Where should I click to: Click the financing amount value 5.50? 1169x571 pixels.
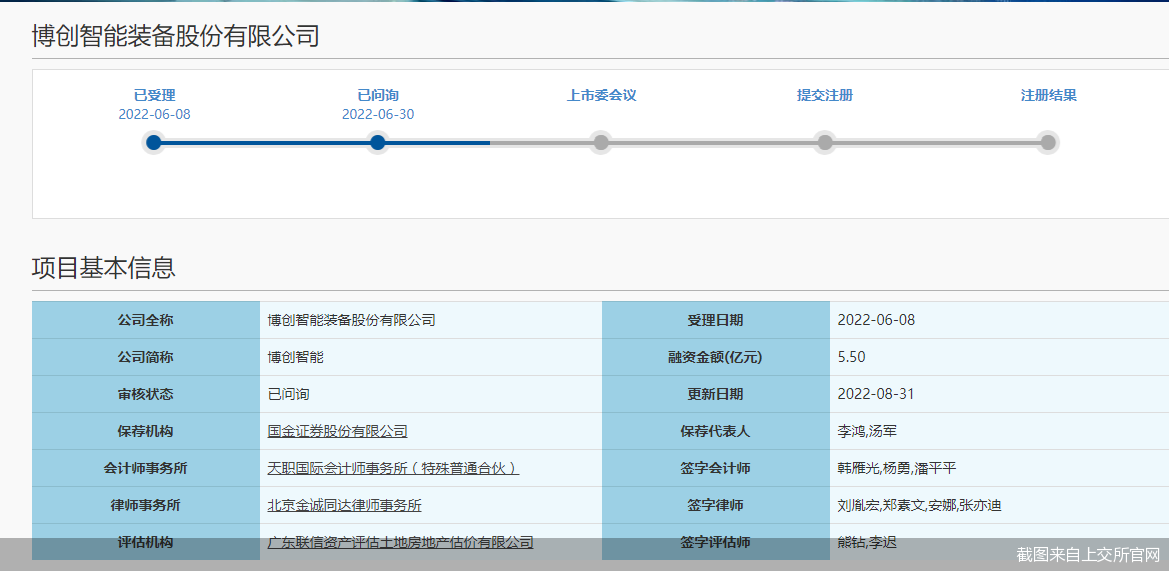pos(851,358)
